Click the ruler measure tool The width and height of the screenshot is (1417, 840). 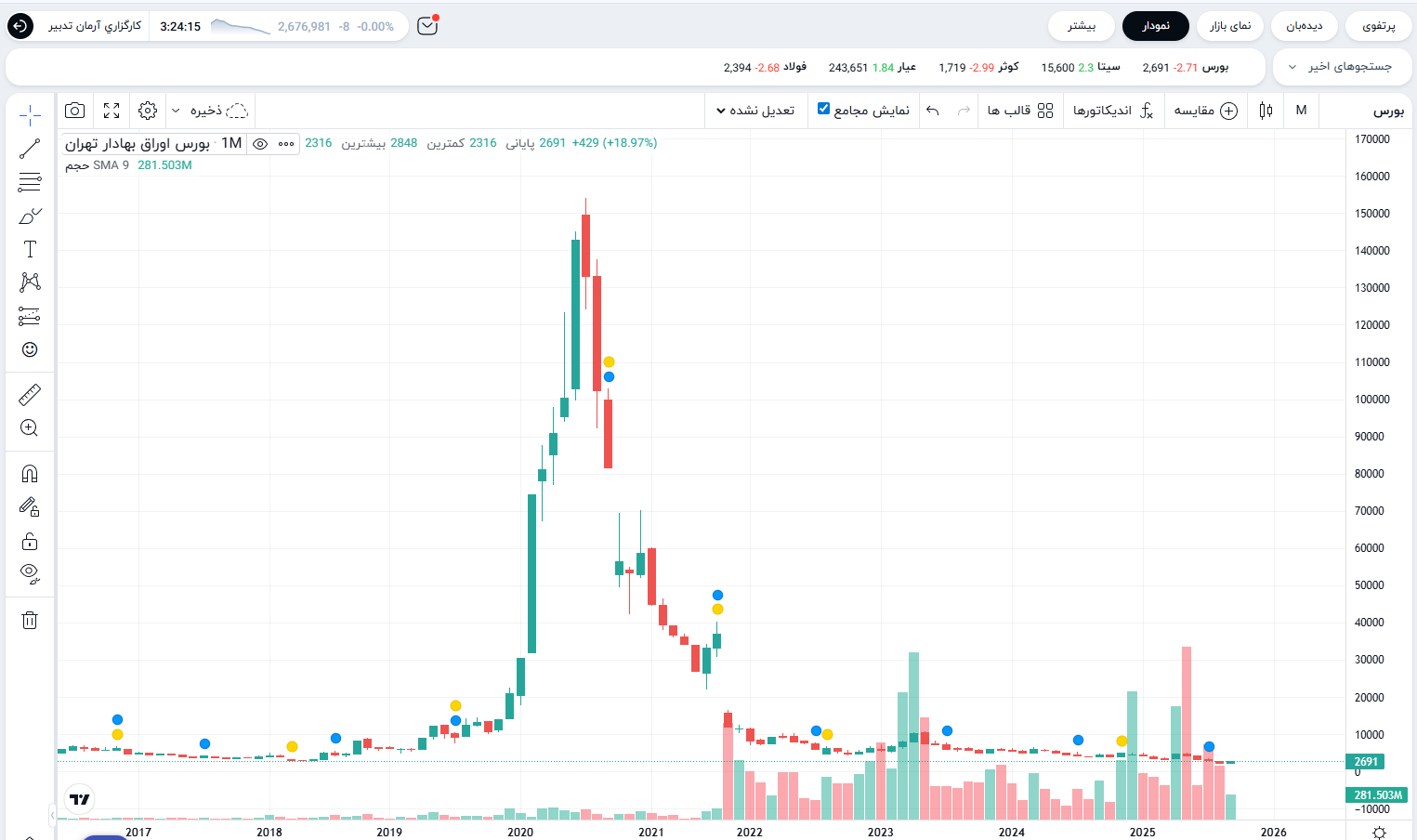(30, 395)
